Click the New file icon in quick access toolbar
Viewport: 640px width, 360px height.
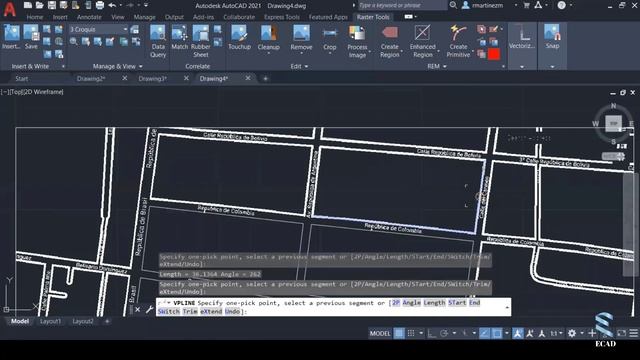[x=27, y=5]
